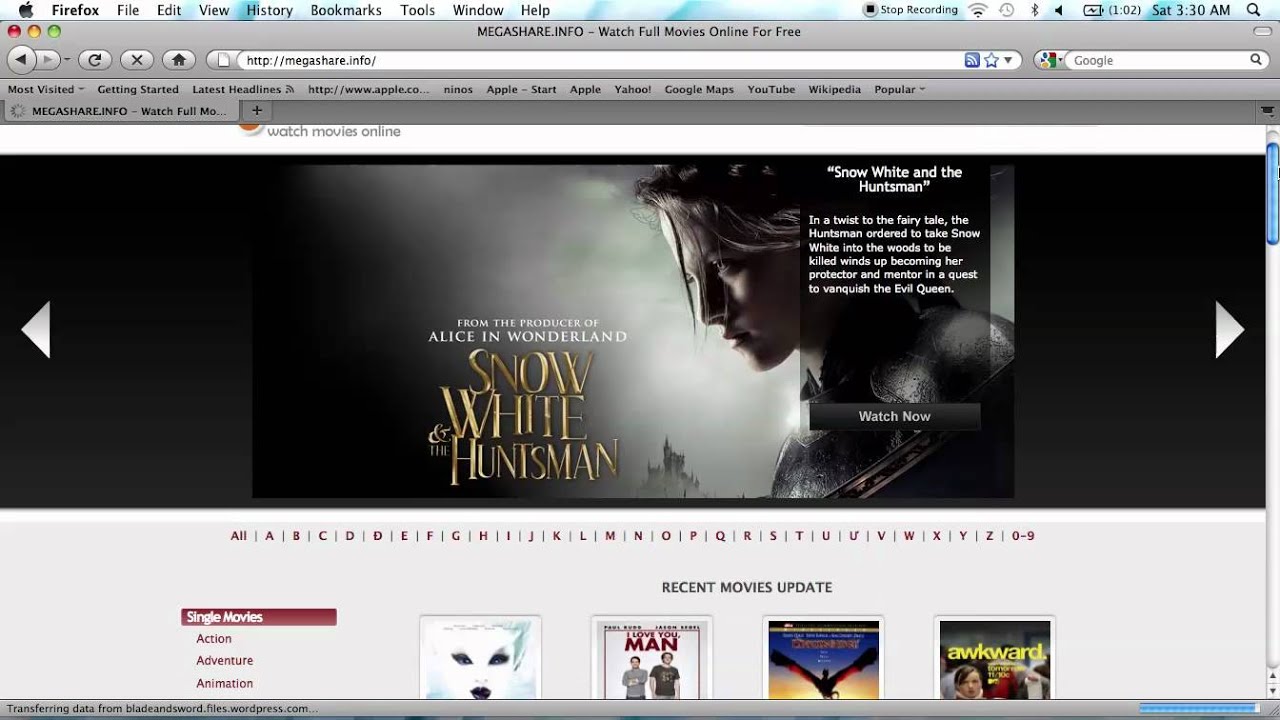Viewport: 1280px width, 720px height.
Task: Open the Wikipedia bookmark
Action: pos(834,89)
